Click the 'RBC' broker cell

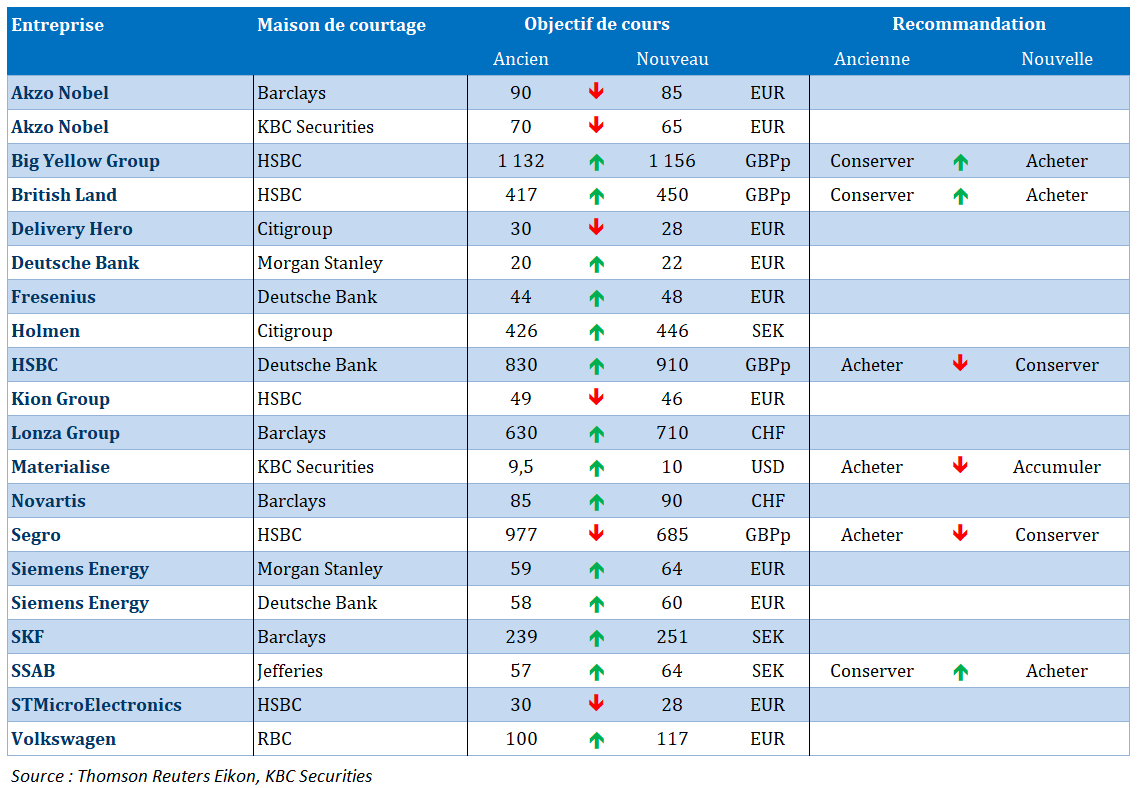tap(274, 739)
